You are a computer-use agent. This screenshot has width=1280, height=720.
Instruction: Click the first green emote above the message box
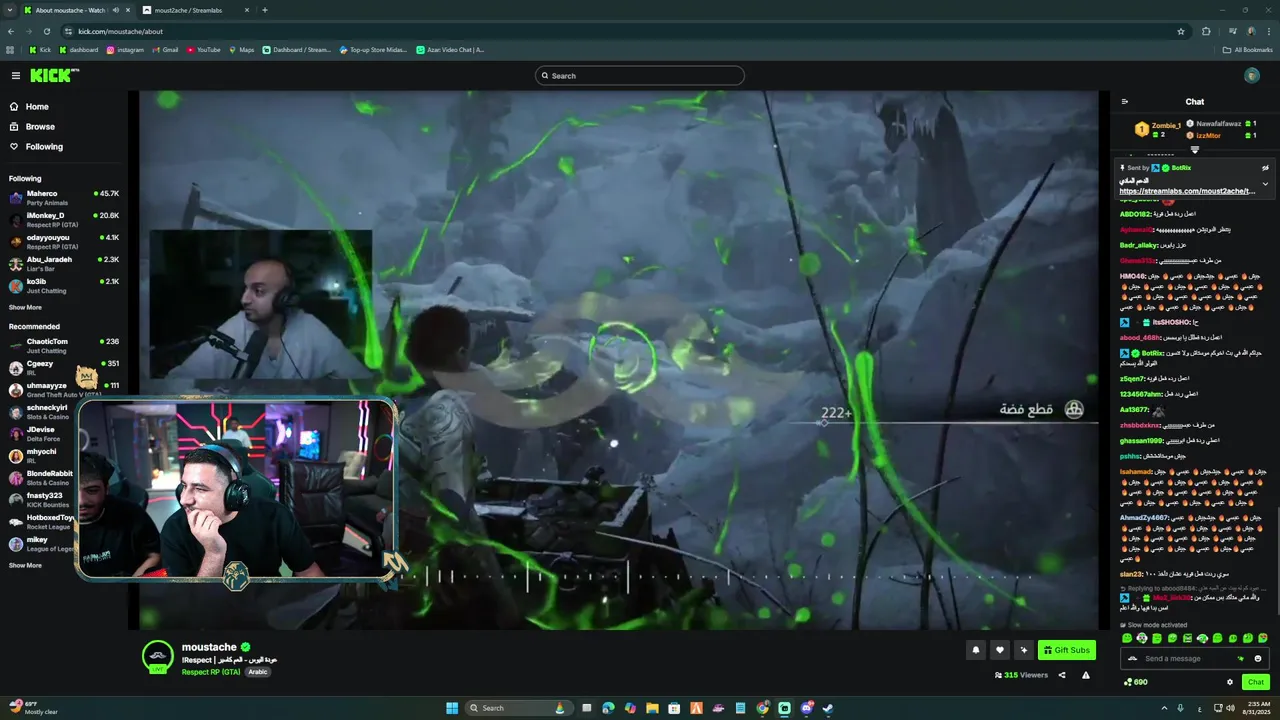tap(1127, 638)
